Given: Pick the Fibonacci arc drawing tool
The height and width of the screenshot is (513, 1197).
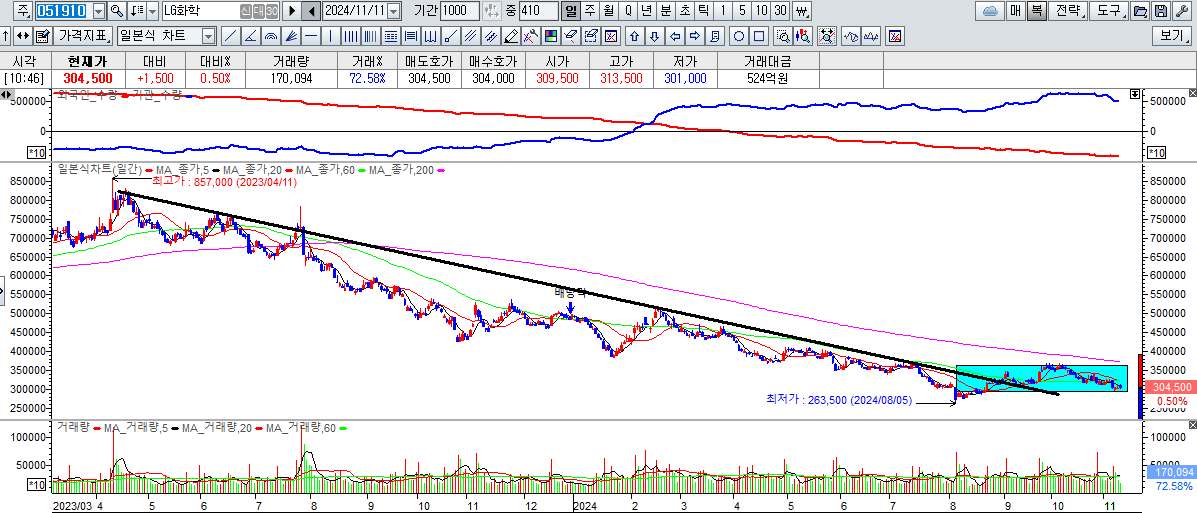Looking at the screenshot, I should coord(270,36).
